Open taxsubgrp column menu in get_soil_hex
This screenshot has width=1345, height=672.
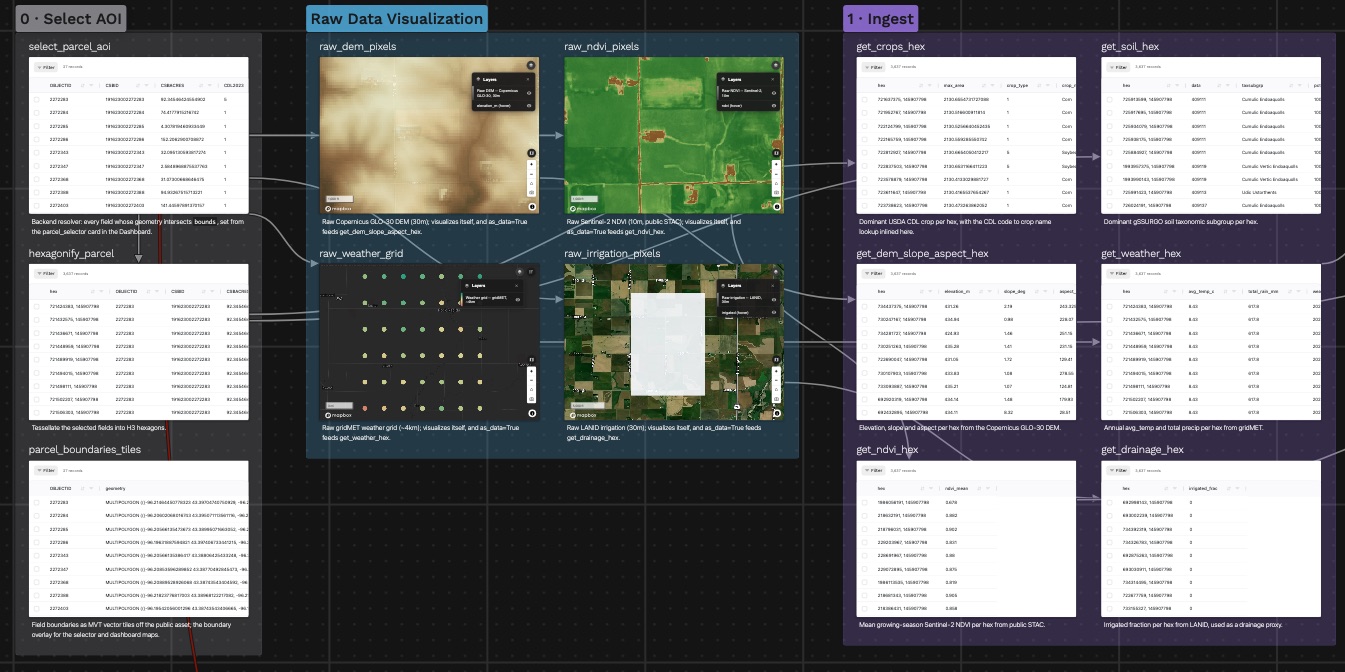[x=1299, y=87]
